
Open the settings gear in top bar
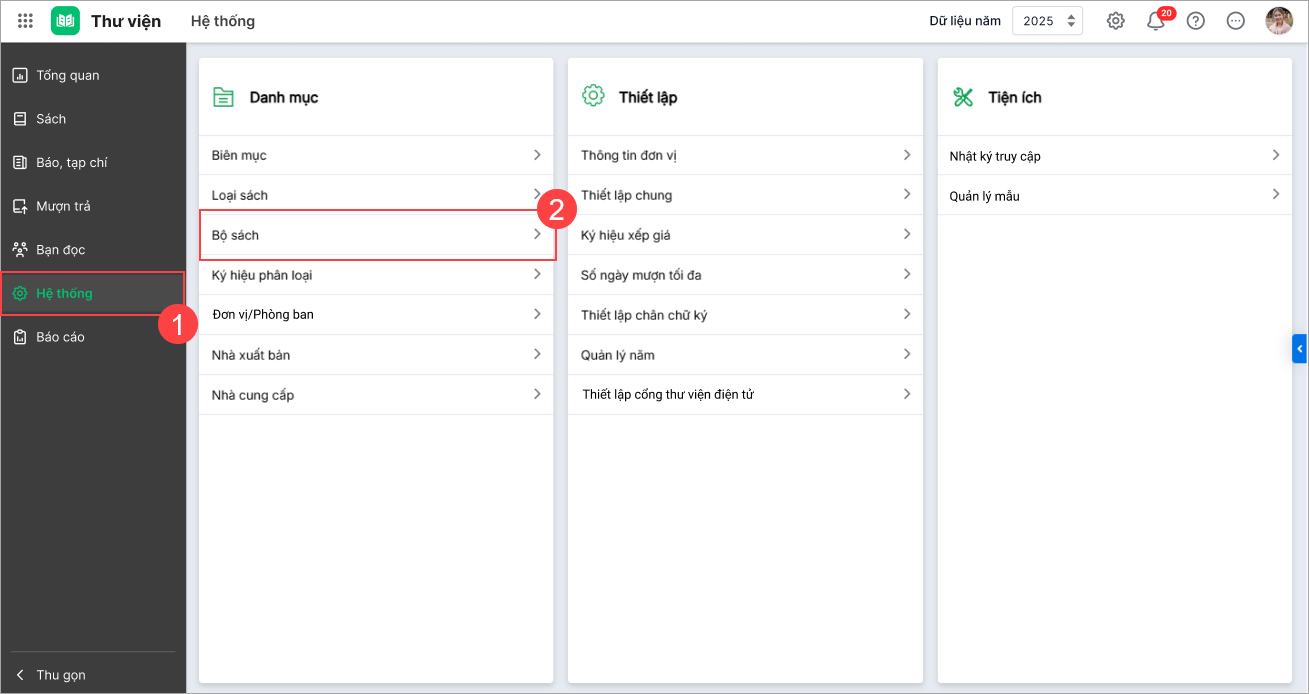pyautogui.click(x=1115, y=20)
